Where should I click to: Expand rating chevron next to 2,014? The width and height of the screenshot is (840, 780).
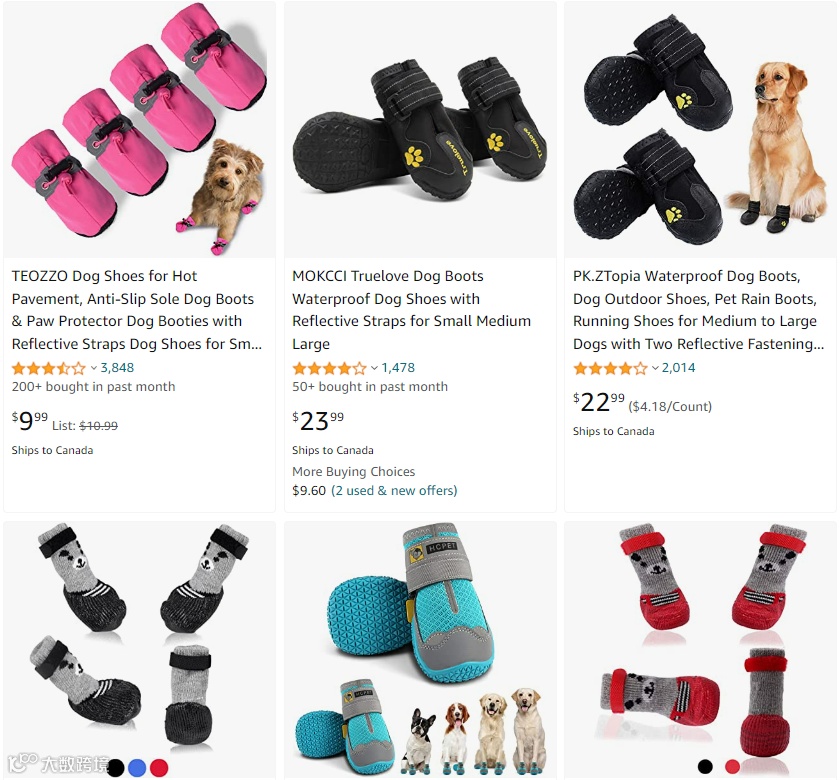point(655,368)
